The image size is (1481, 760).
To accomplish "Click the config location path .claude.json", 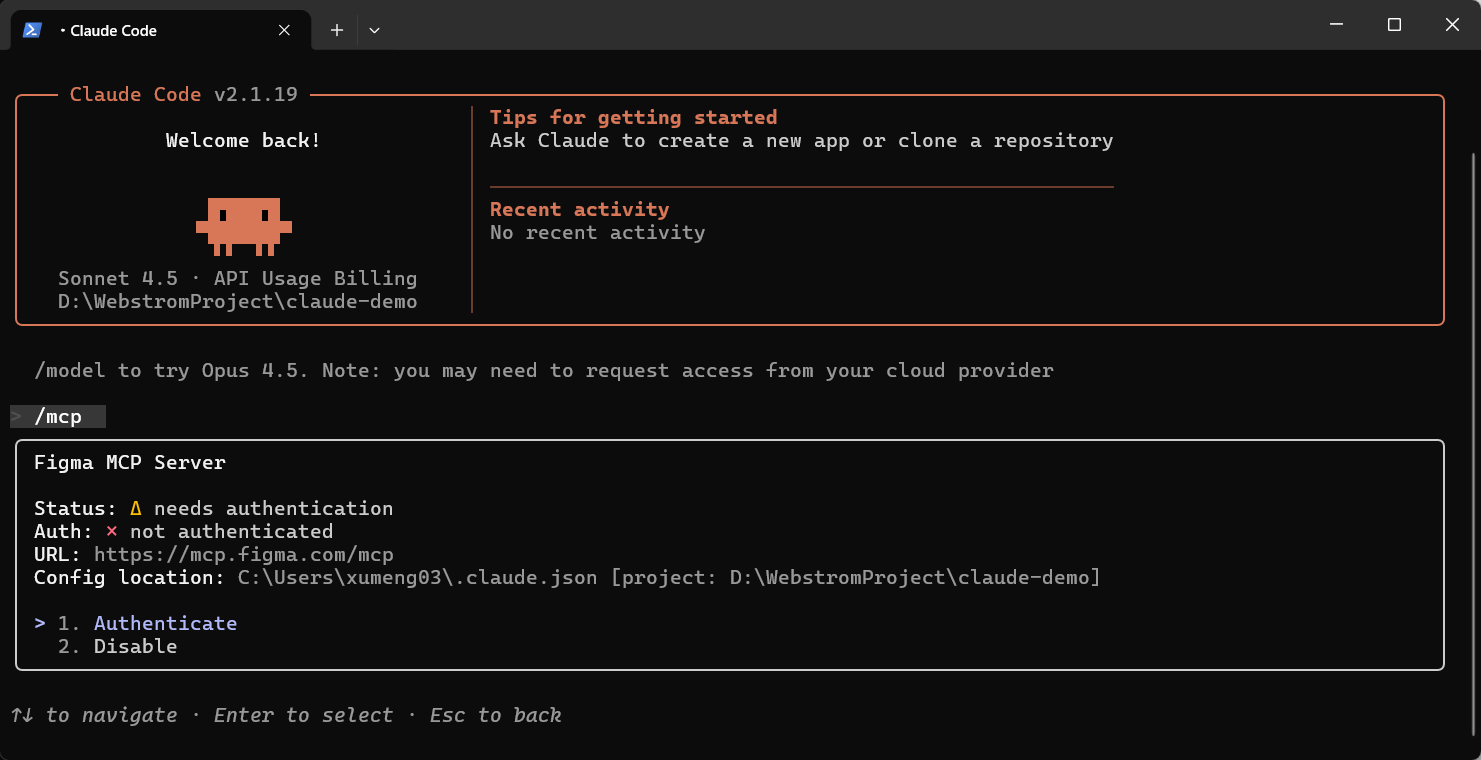I will point(417,577).
